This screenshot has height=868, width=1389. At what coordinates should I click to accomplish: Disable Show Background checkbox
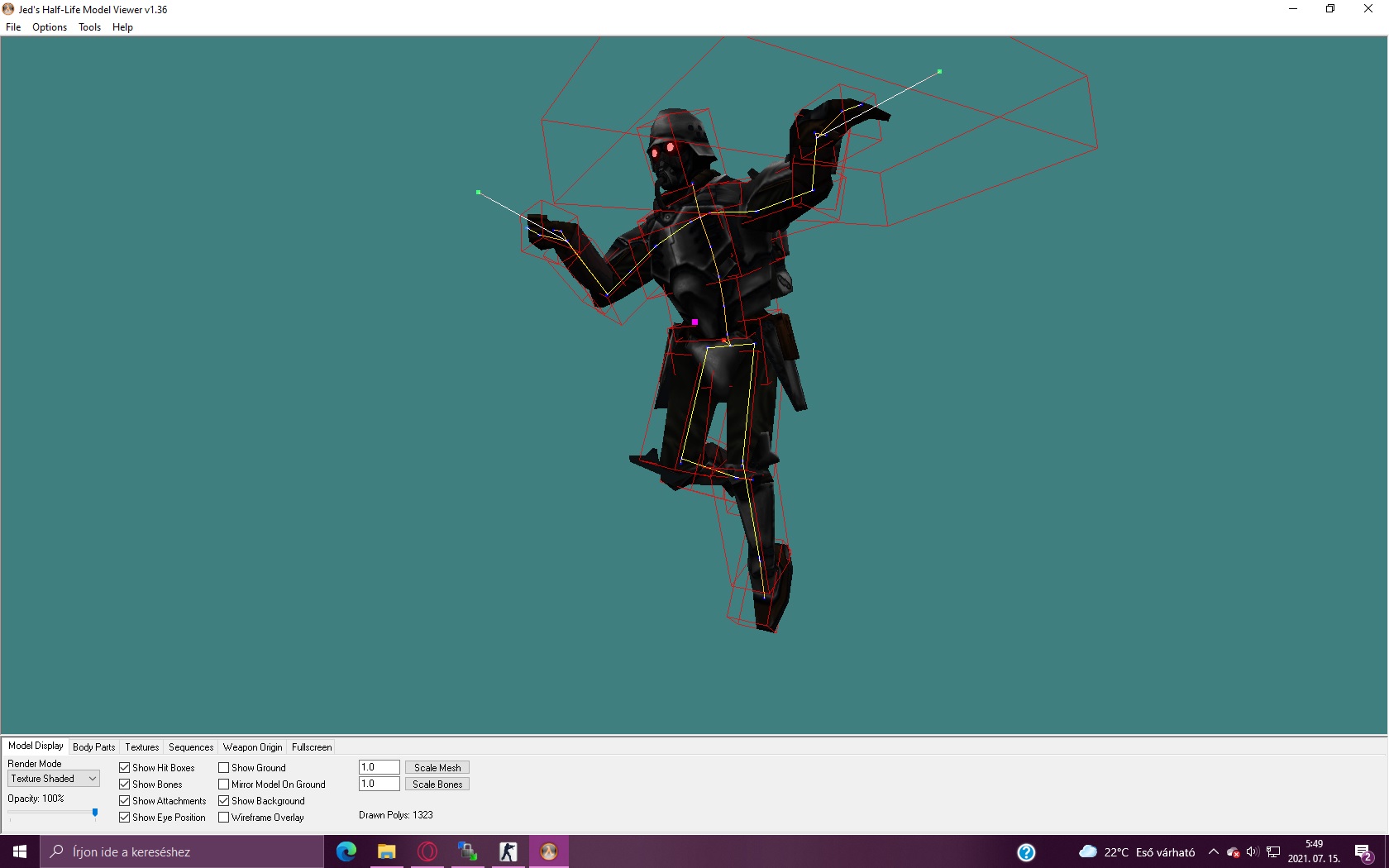point(224,801)
